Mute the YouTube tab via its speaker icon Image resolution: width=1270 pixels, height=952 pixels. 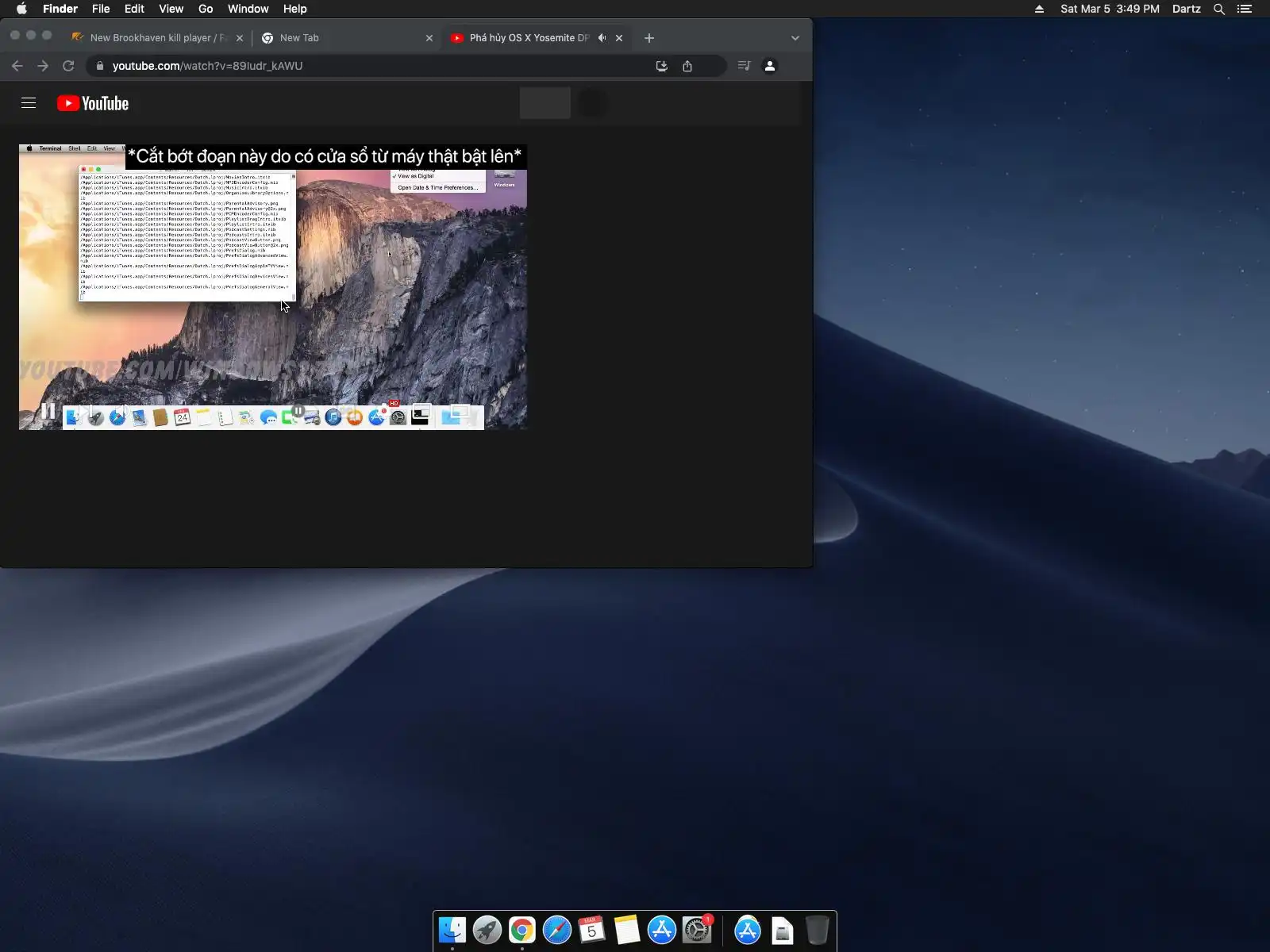click(602, 38)
